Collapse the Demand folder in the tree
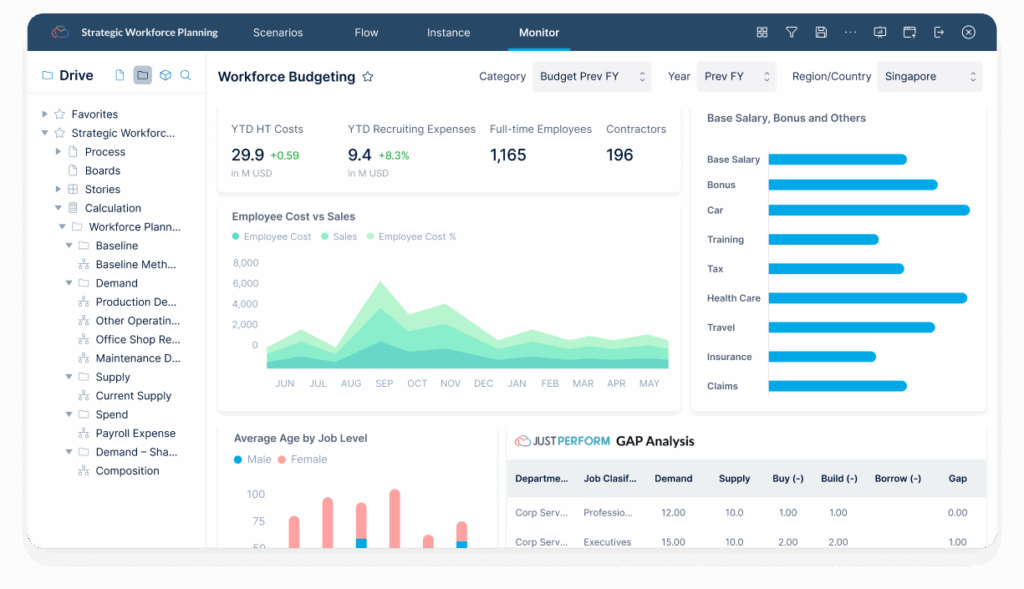The height and width of the screenshot is (589, 1024). tap(67, 283)
